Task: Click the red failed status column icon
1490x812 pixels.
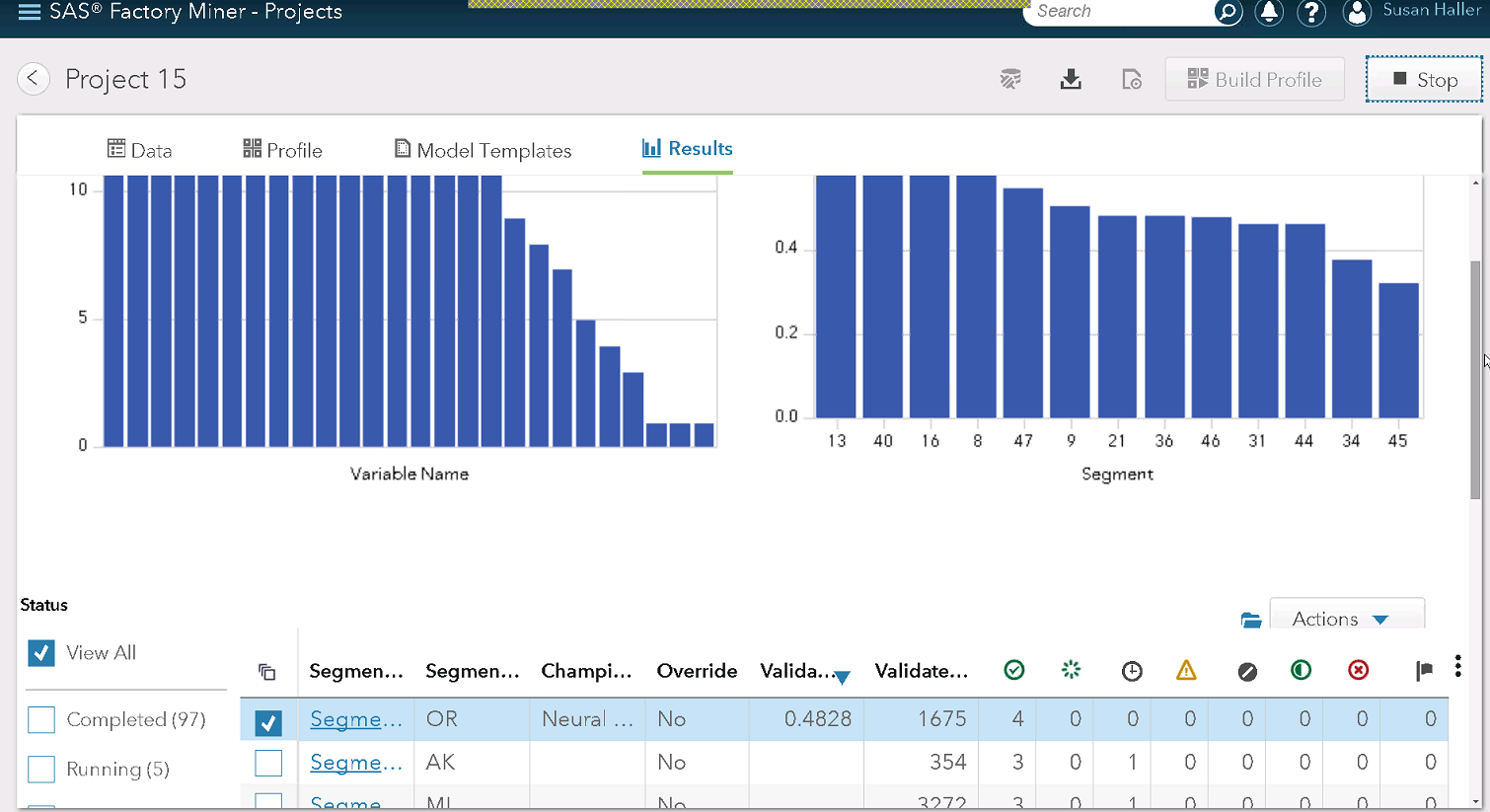Action: [1359, 671]
